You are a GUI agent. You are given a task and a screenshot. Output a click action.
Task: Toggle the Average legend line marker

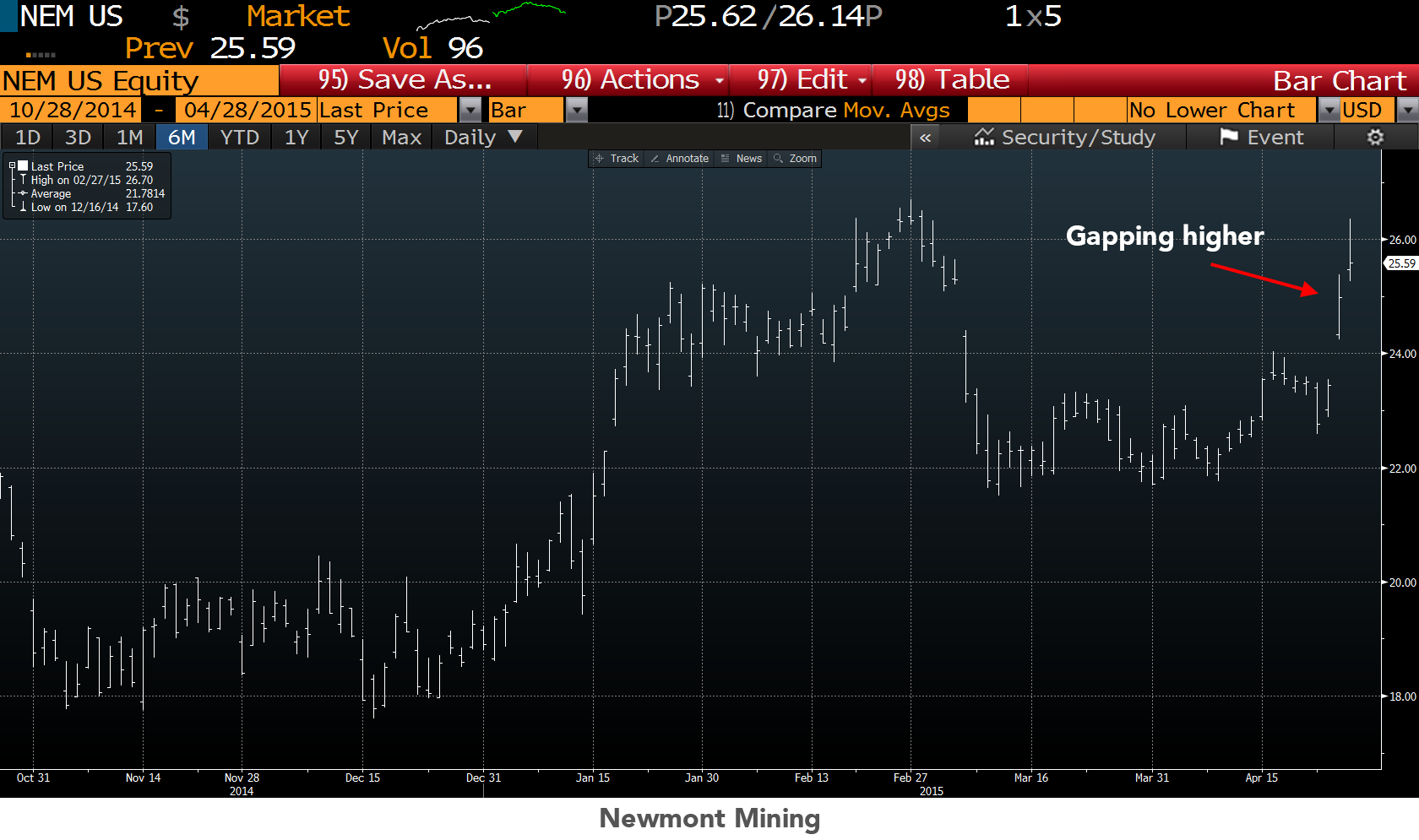click(x=24, y=193)
